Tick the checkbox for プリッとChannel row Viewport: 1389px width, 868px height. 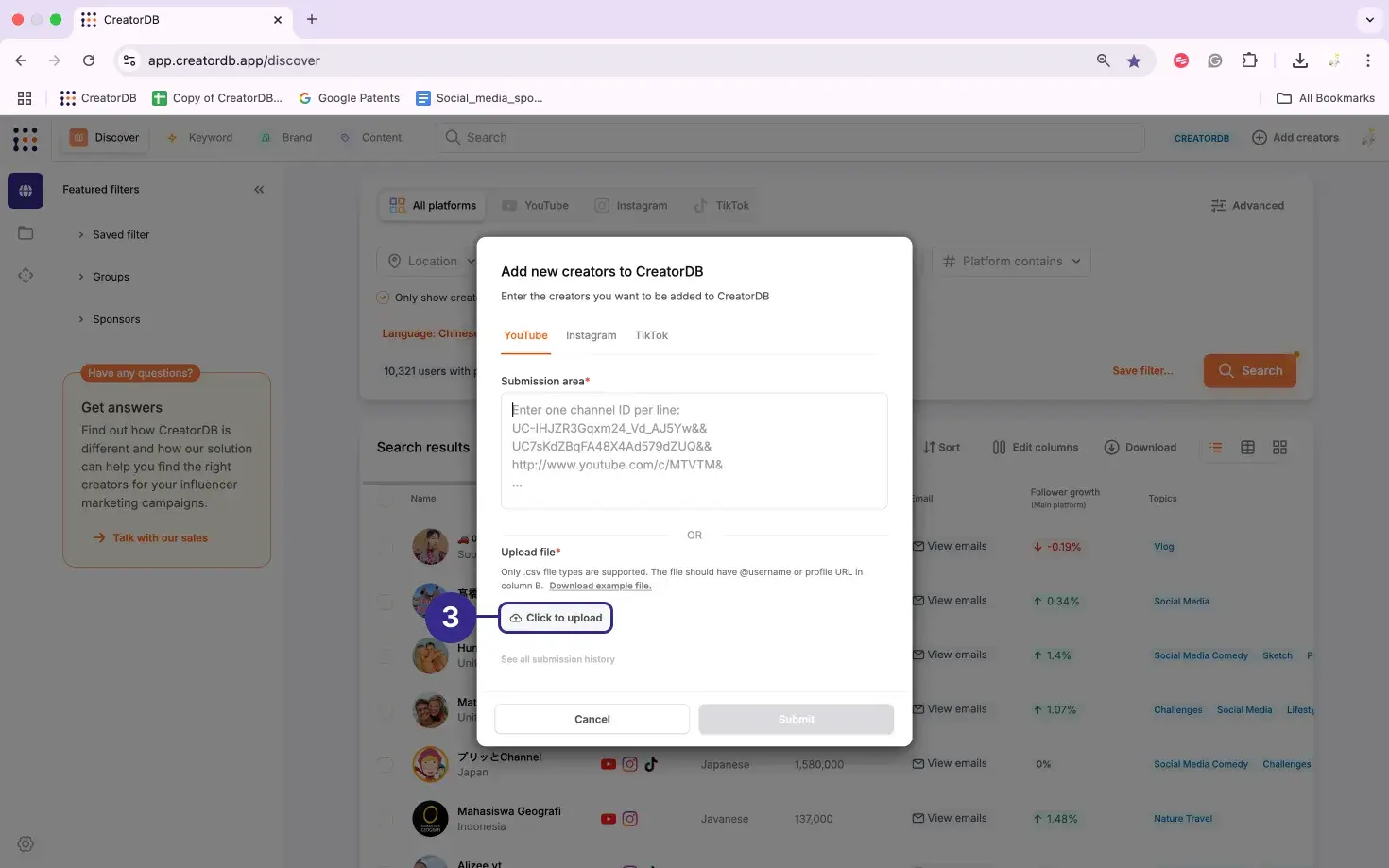[385, 765]
